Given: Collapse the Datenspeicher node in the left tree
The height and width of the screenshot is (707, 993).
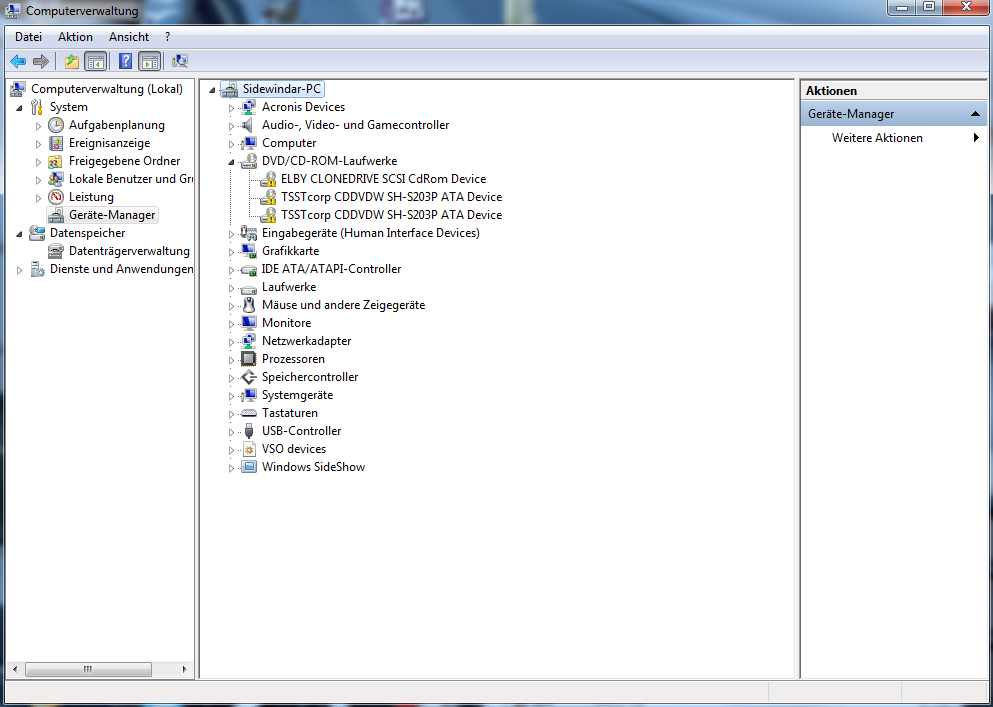Looking at the screenshot, I should pos(20,234).
